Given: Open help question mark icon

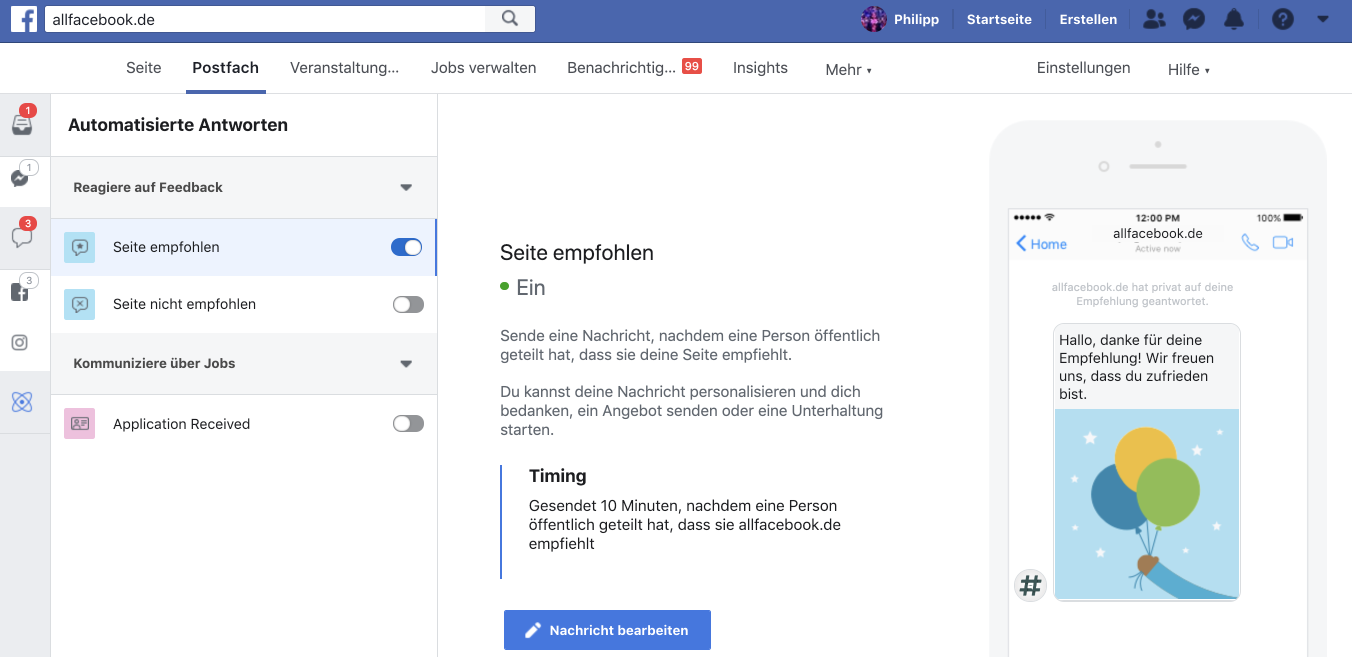Looking at the screenshot, I should (x=1283, y=19).
